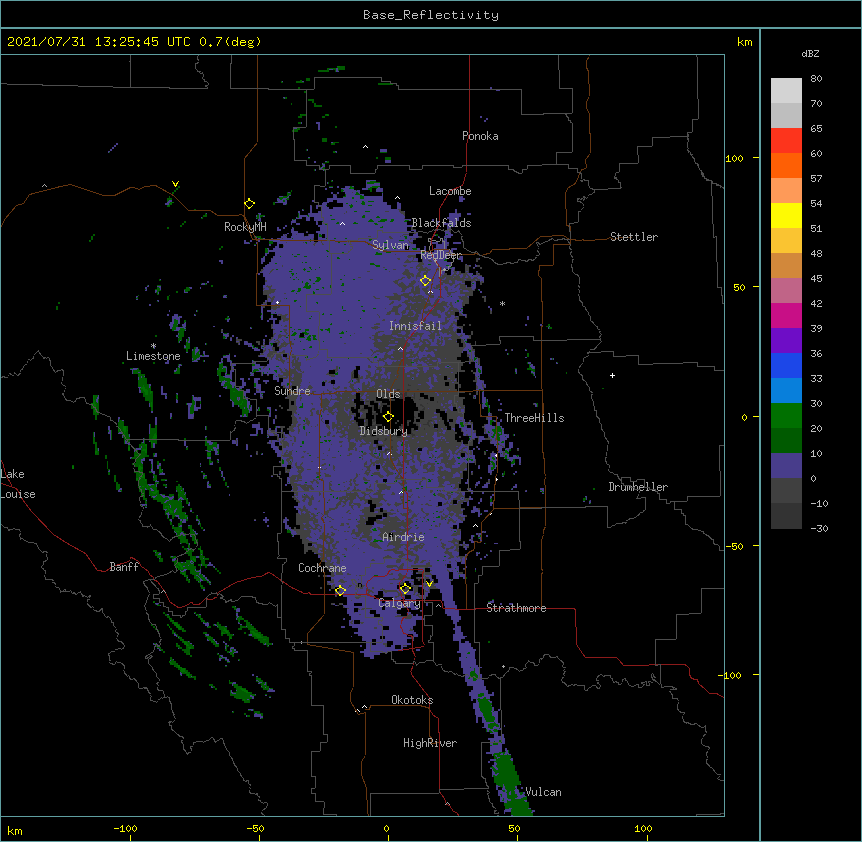Click the yellow diamond marker between Olds and Didsbury
The image size is (862, 842).
pyautogui.click(x=388, y=417)
